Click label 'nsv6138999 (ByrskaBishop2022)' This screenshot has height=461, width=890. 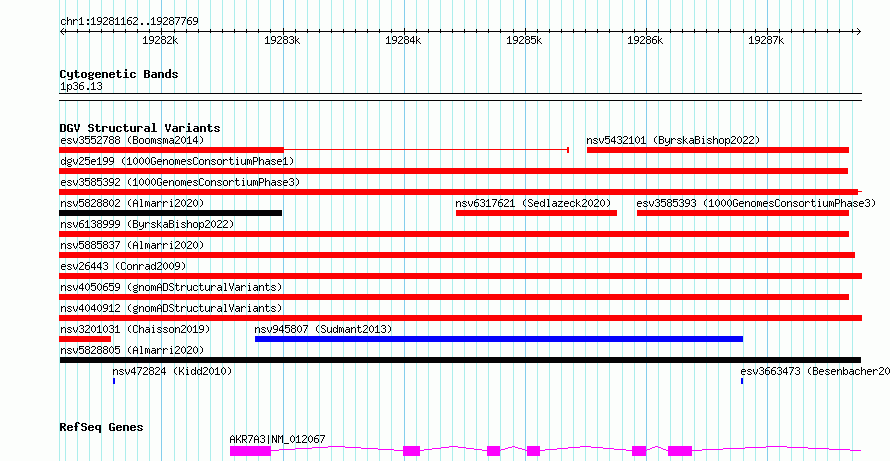point(147,224)
